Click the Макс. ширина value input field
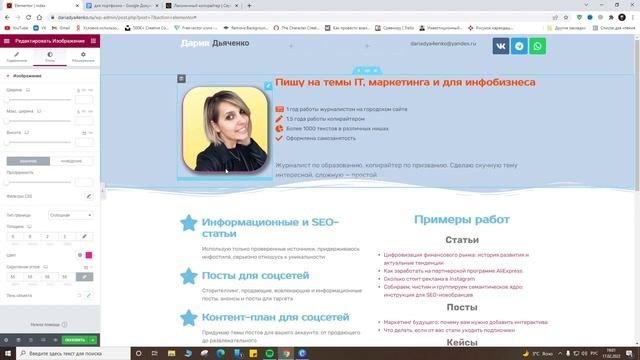This screenshot has width=640, height=360. pos(84,121)
